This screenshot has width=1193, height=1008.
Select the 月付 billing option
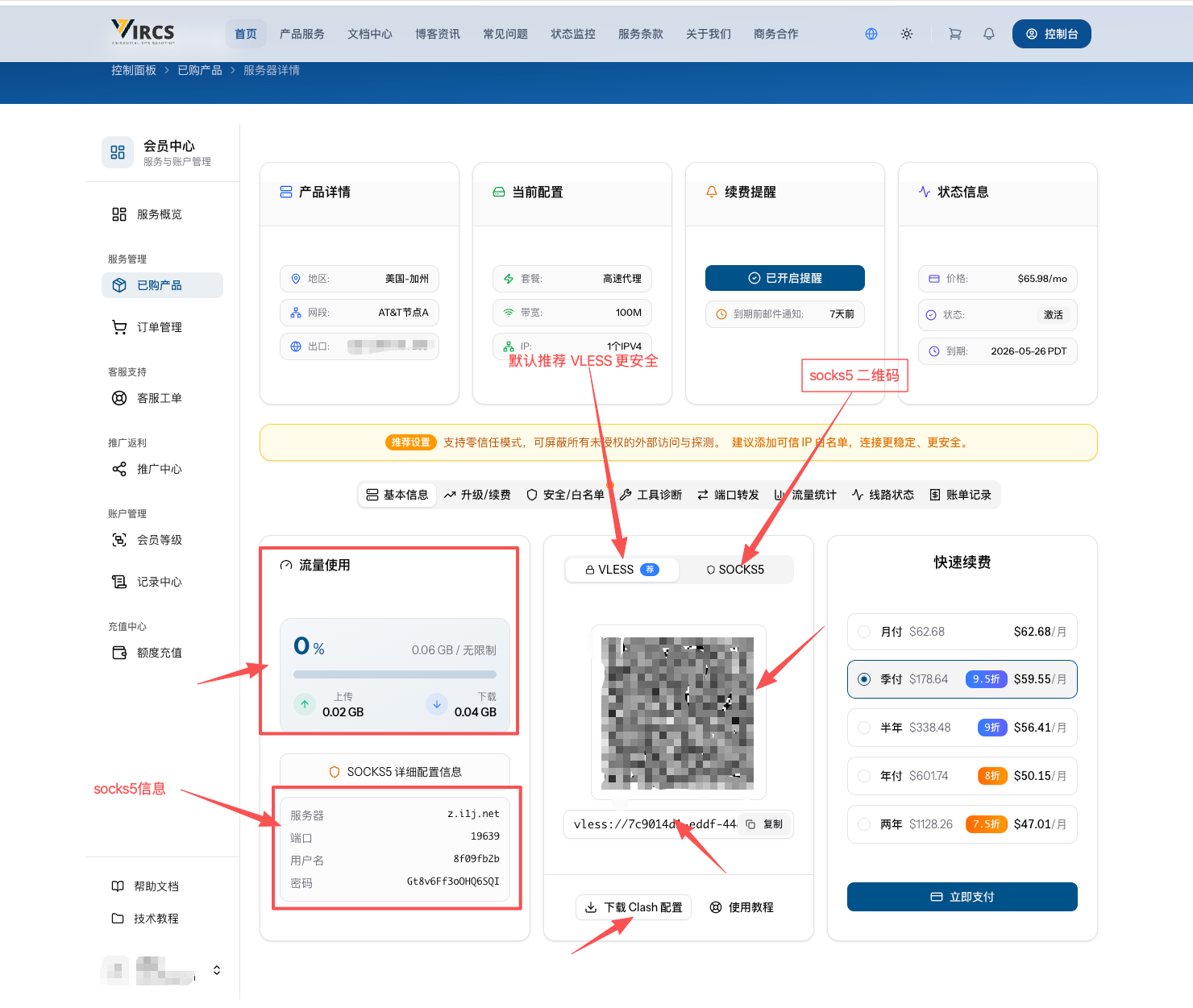(962, 632)
